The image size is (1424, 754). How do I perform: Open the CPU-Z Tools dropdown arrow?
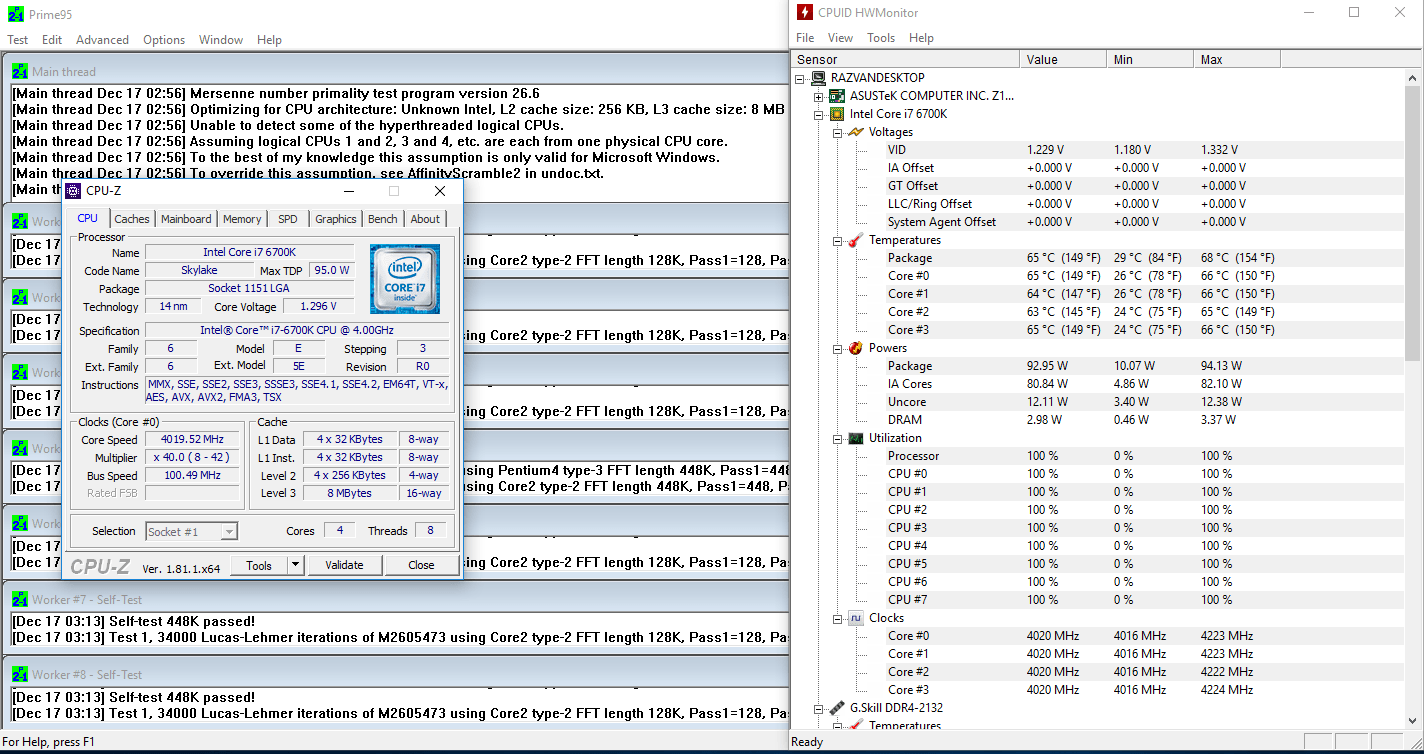click(295, 565)
